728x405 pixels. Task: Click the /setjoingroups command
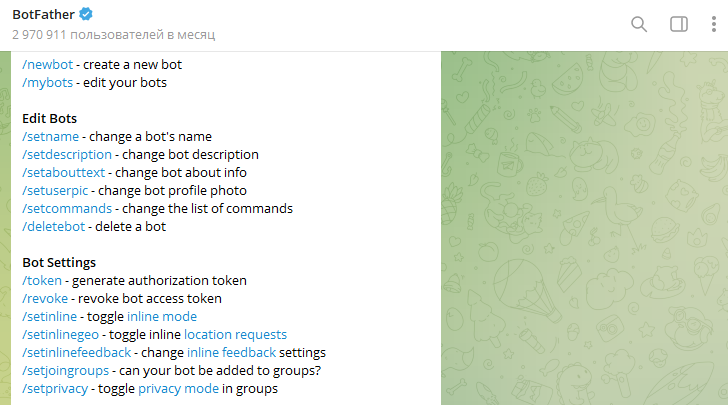65,371
